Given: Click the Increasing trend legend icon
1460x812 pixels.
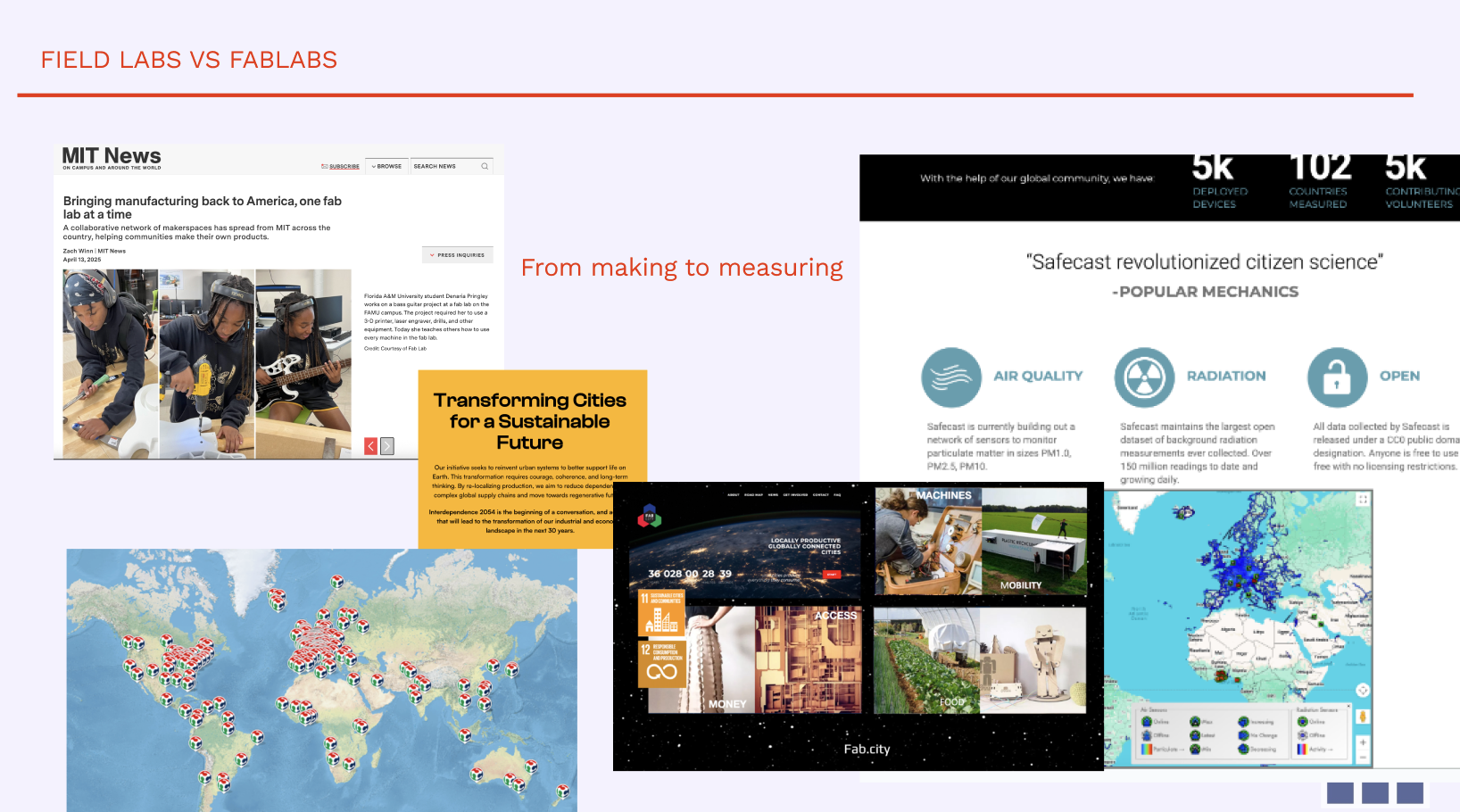Looking at the screenshot, I should (x=1243, y=722).
